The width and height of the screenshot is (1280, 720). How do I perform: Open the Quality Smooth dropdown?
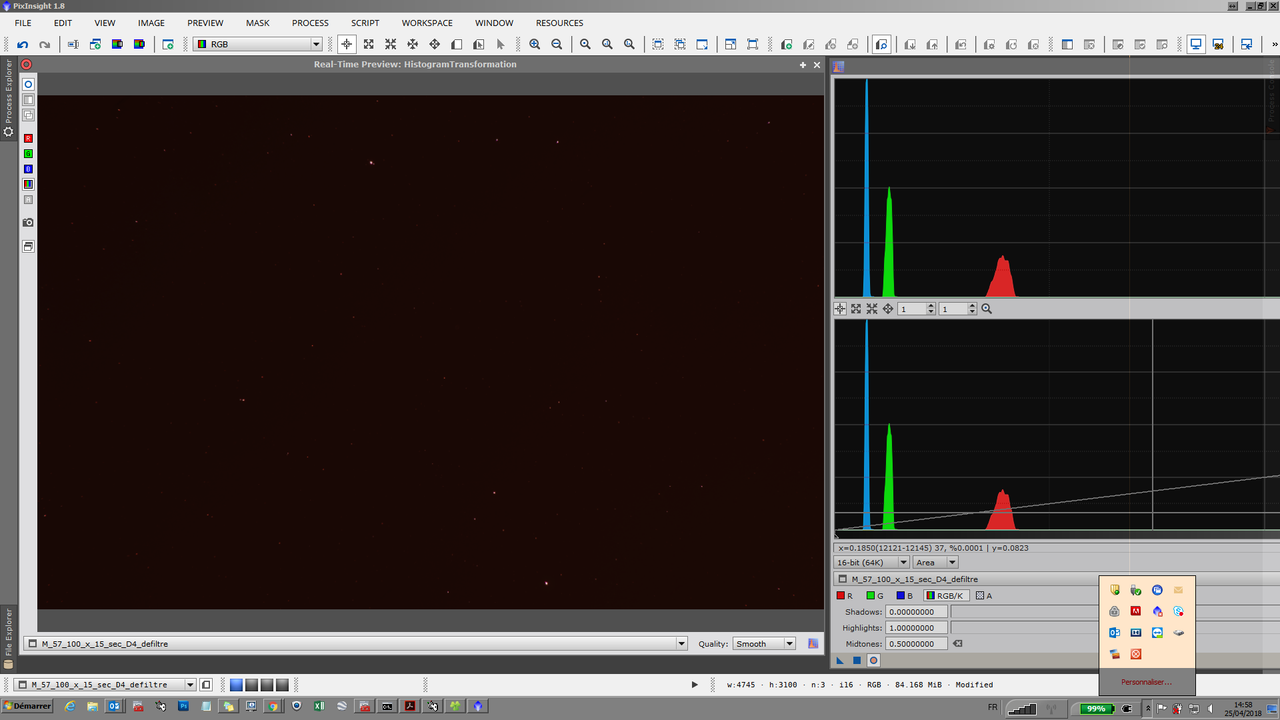coord(764,644)
